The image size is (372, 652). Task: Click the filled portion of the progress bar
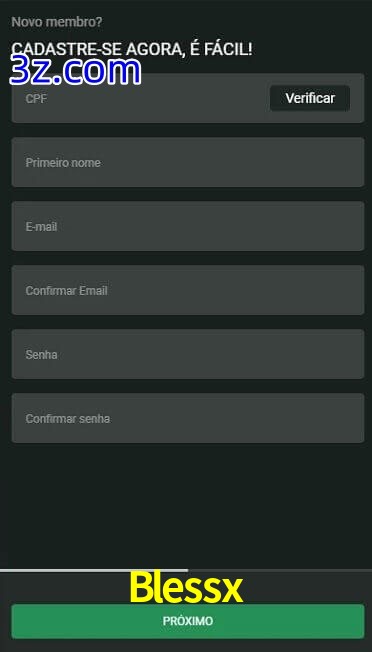click(x=94, y=570)
